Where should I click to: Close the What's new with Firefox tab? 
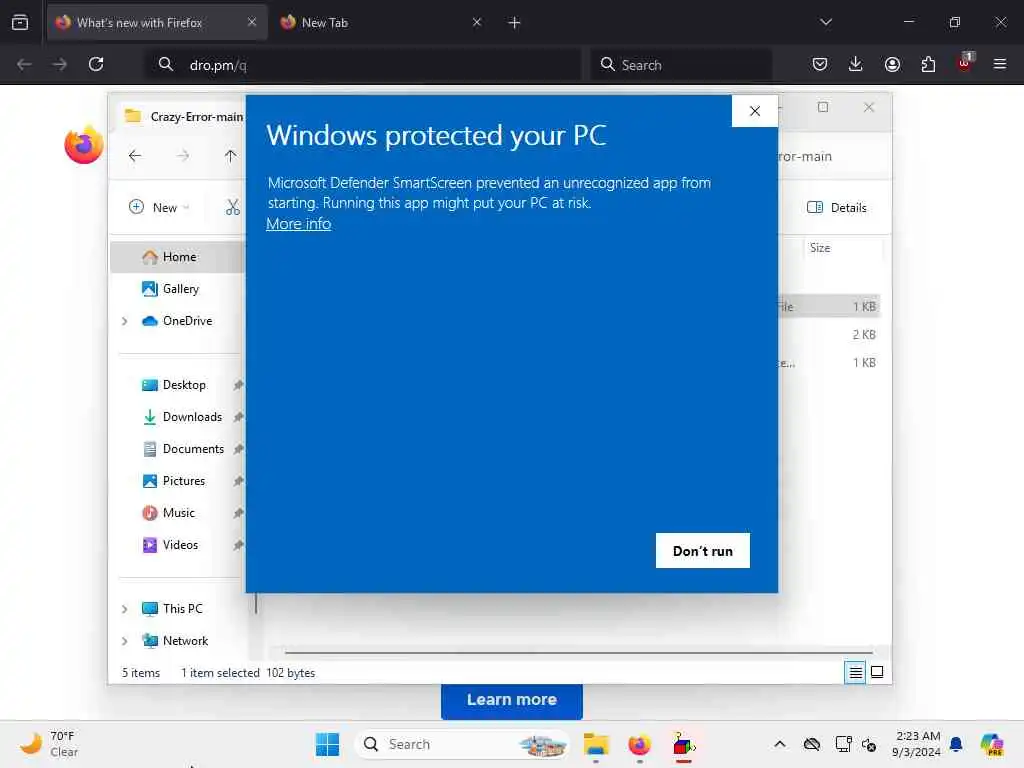tap(252, 22)
